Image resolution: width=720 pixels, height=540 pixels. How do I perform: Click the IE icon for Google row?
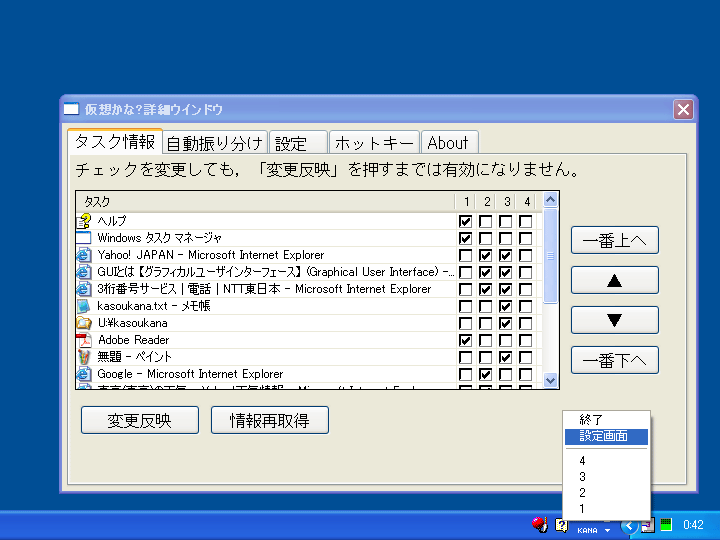84,374
